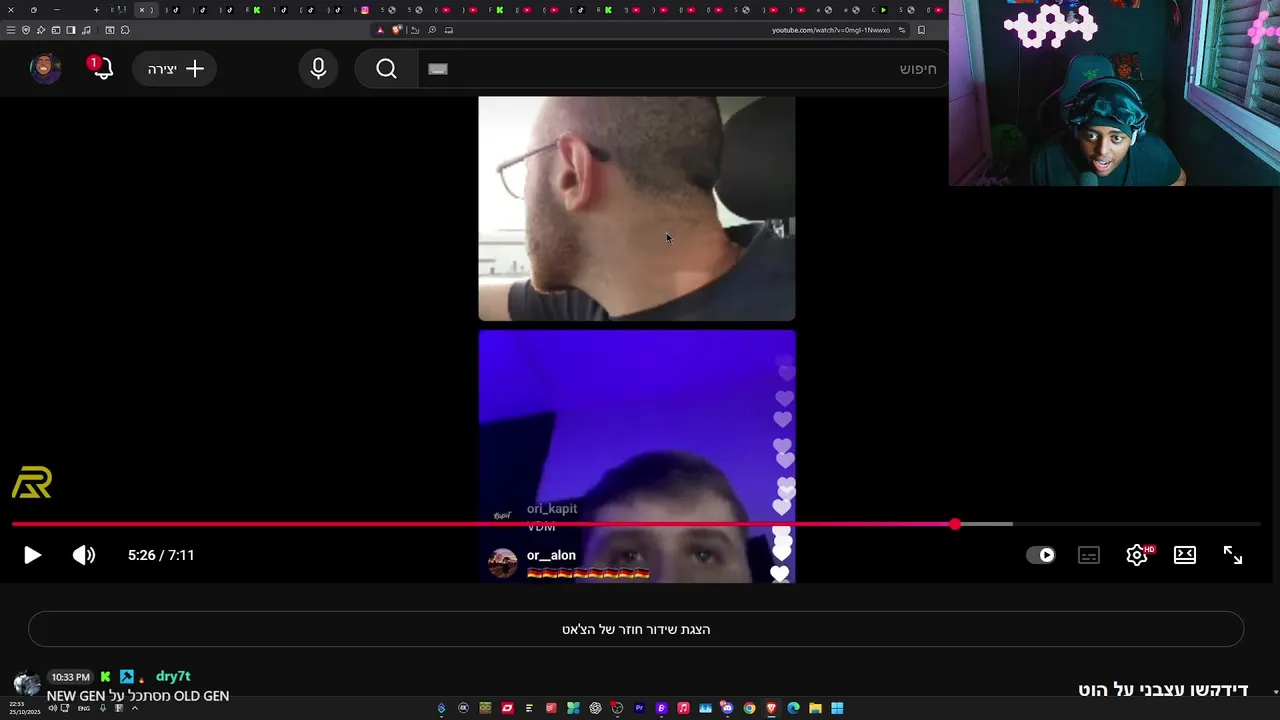This screenshot has height=720, width=1280.
Task: Click the Brave shields toolbar icon
Action: [396, 30]
